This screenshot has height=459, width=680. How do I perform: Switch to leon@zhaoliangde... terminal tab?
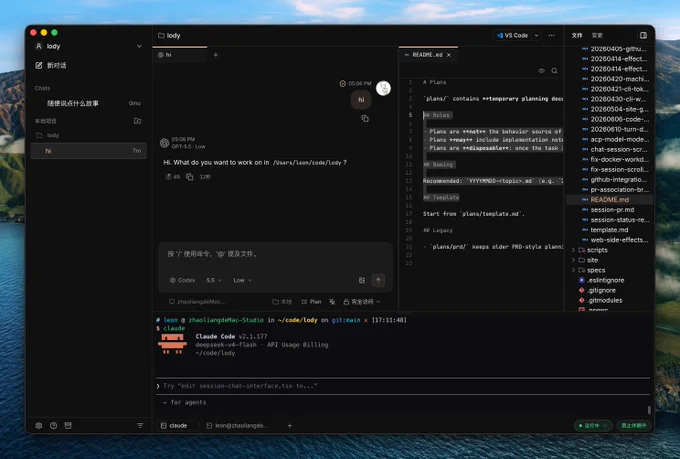click(237, 426)
